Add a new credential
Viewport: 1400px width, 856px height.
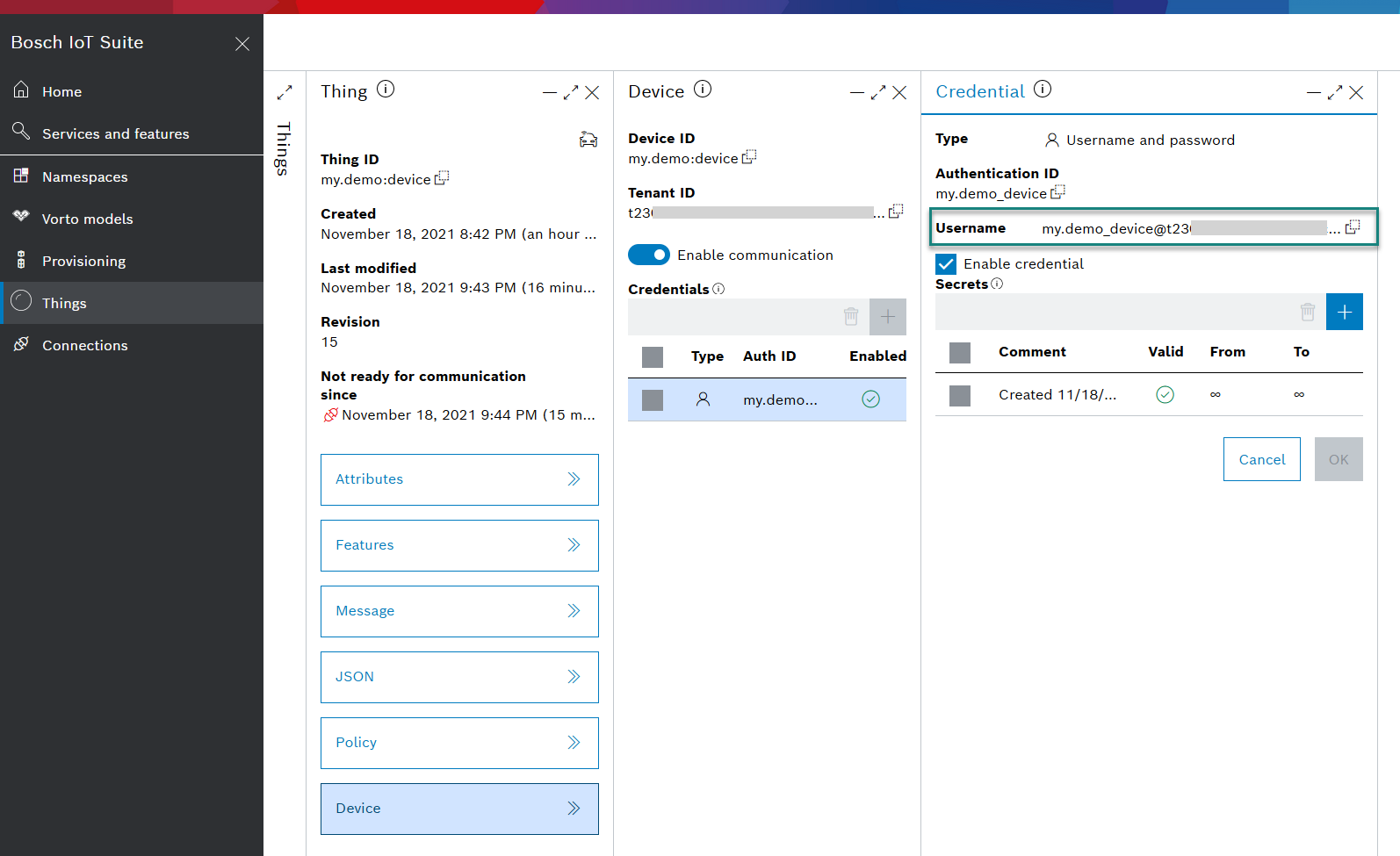coord(888,317)
